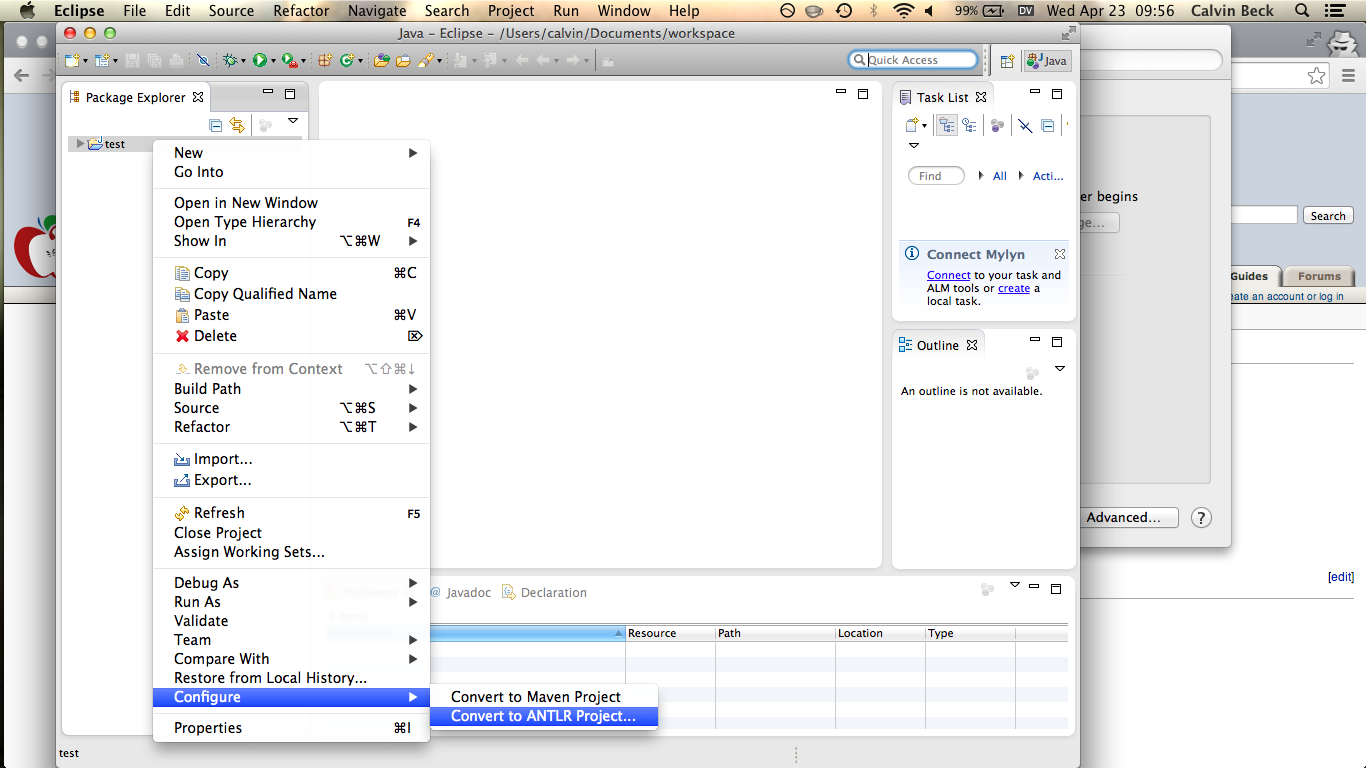Click the Quick Access search field
Viewport: 1366px width, 768px height.
coord(913,60)
